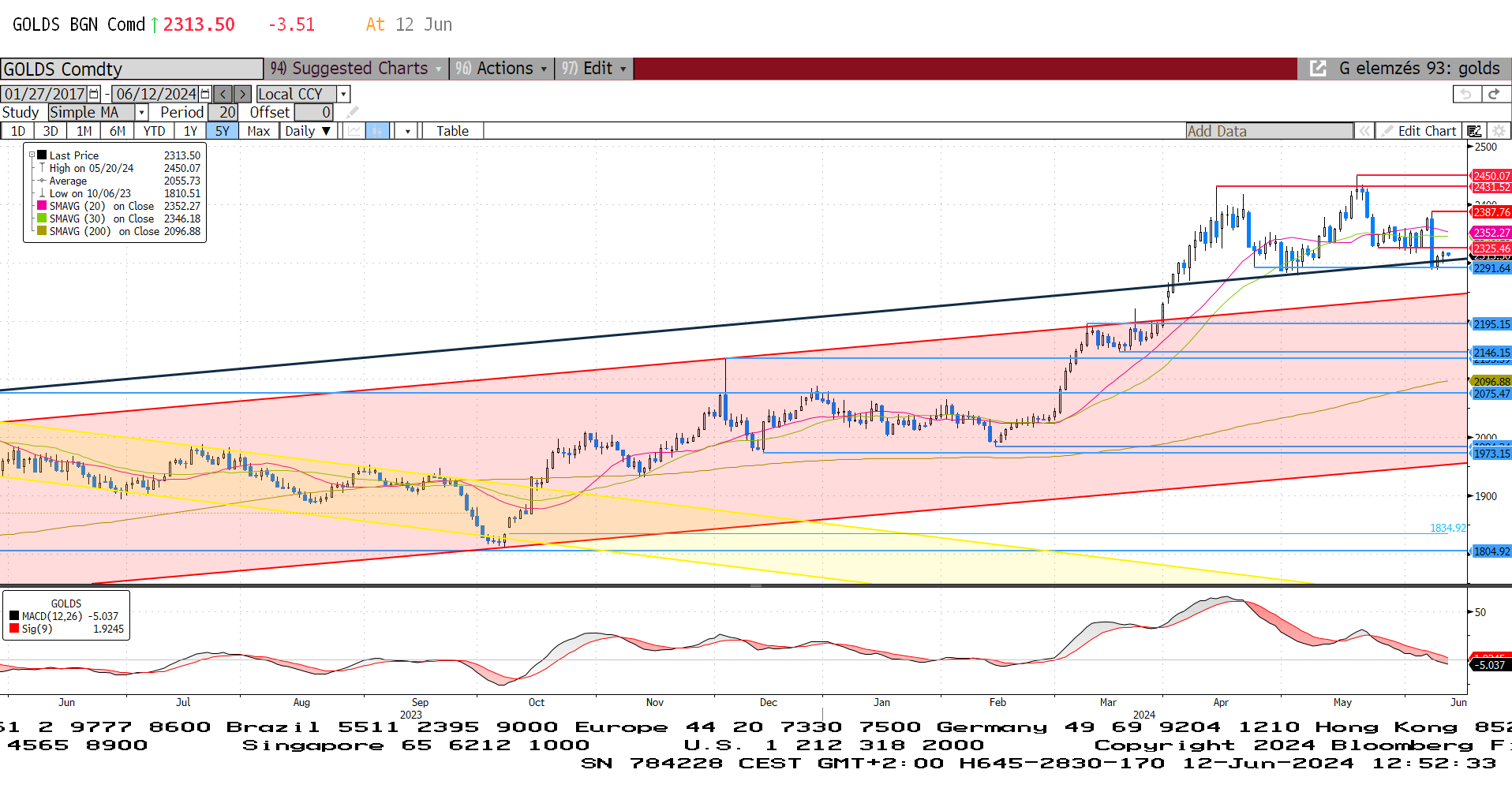The width and height of the screenshot is (1512, 807).
Task: Switch to line chart type icon
Action: 354,131
